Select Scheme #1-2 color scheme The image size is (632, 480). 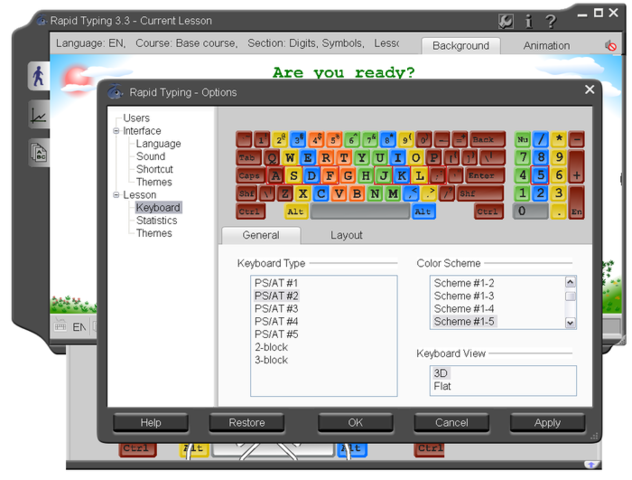coord(464,283)
